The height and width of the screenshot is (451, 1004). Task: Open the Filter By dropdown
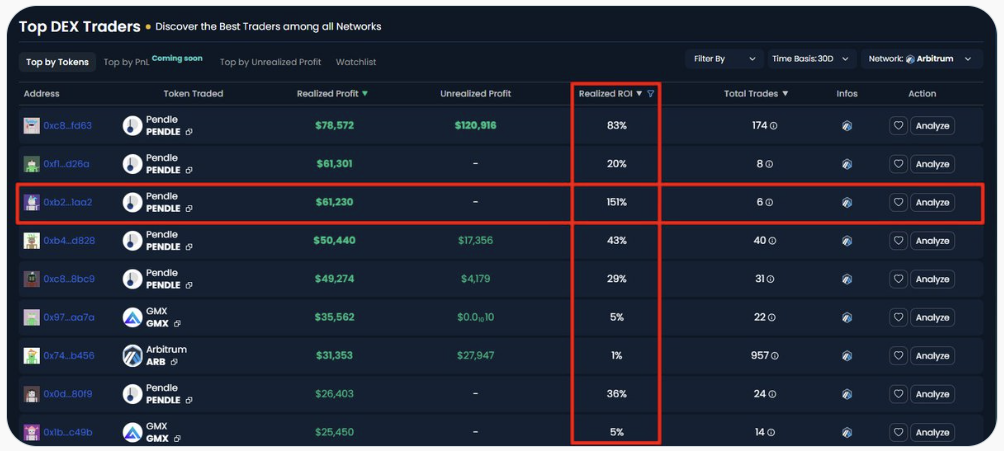tap(723, 59)
